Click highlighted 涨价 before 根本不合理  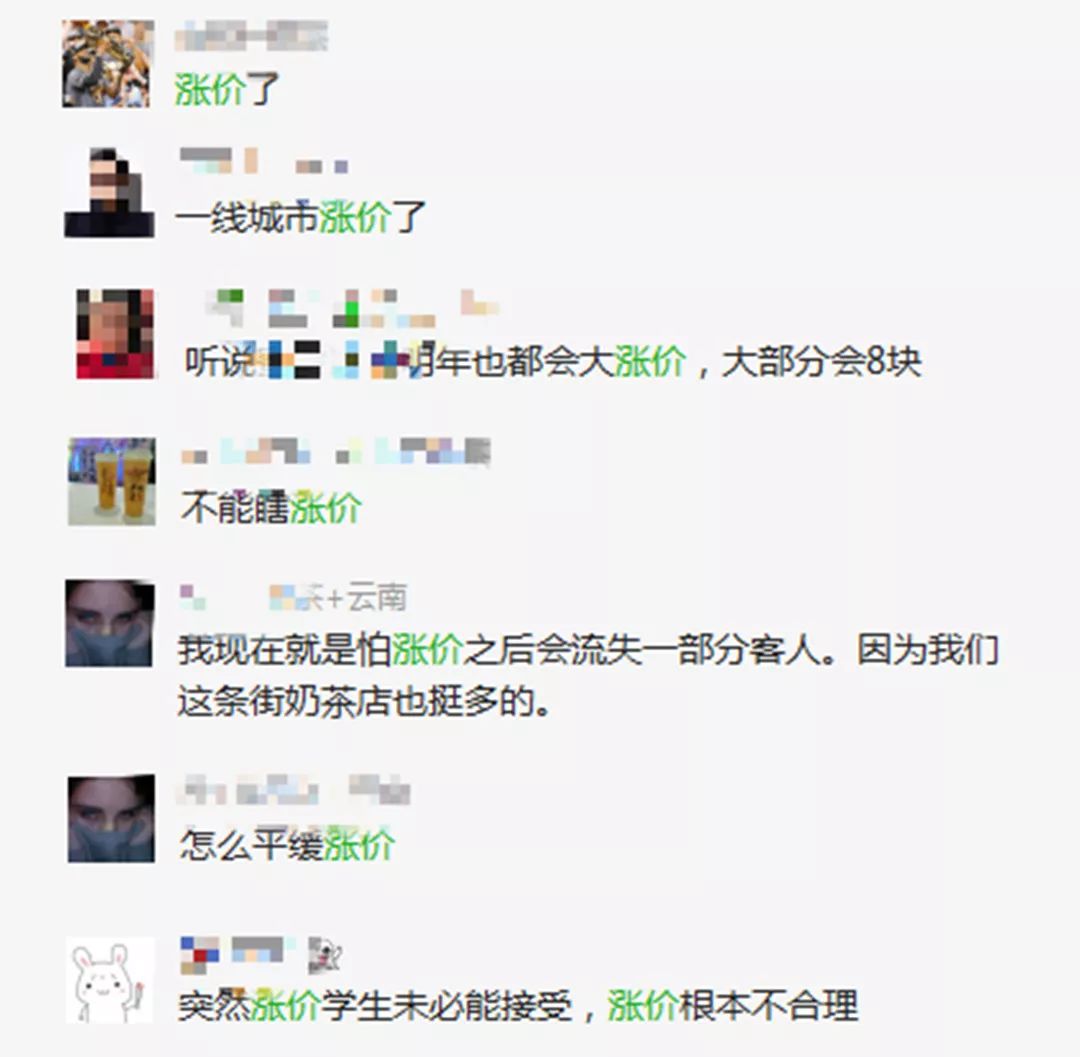click(x=643, y=1006)
